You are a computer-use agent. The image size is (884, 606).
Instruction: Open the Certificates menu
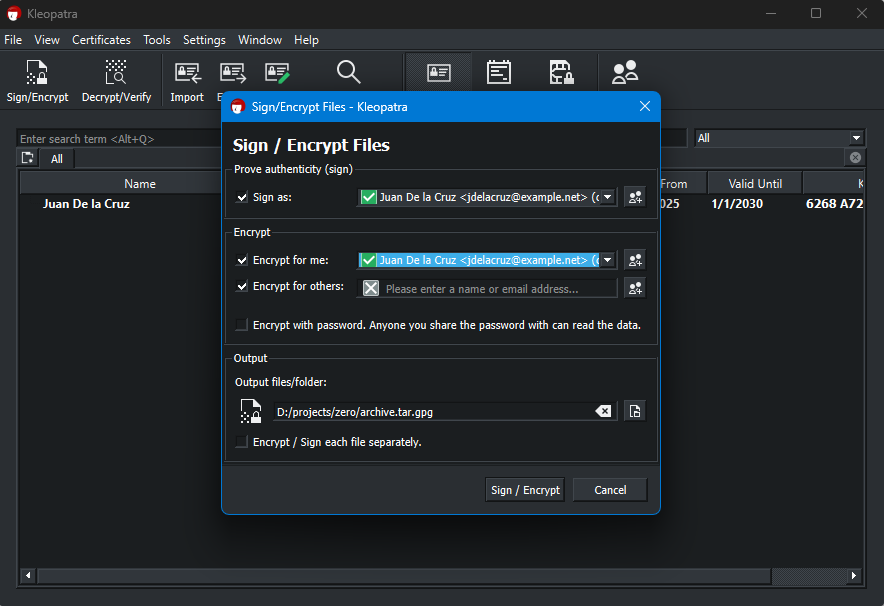[x=101, y=40]
